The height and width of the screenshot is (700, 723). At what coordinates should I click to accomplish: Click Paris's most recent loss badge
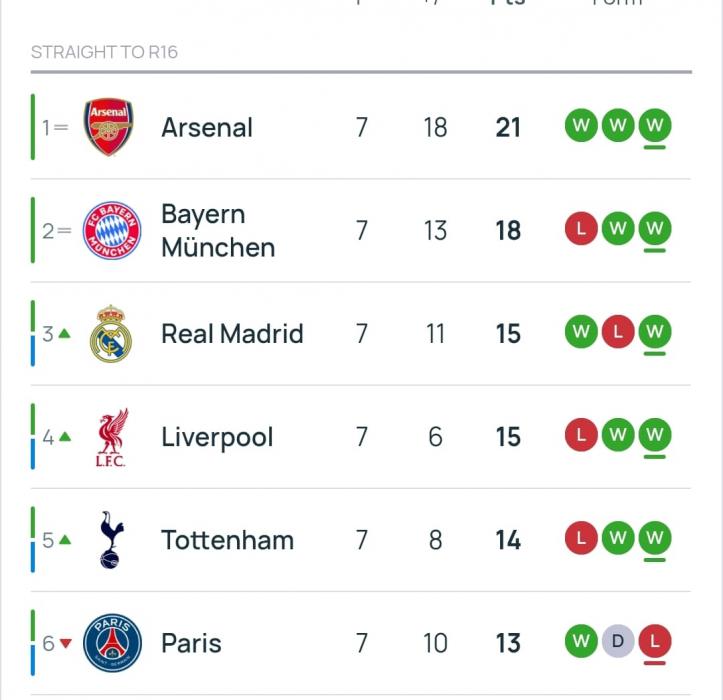click(655, 641)
